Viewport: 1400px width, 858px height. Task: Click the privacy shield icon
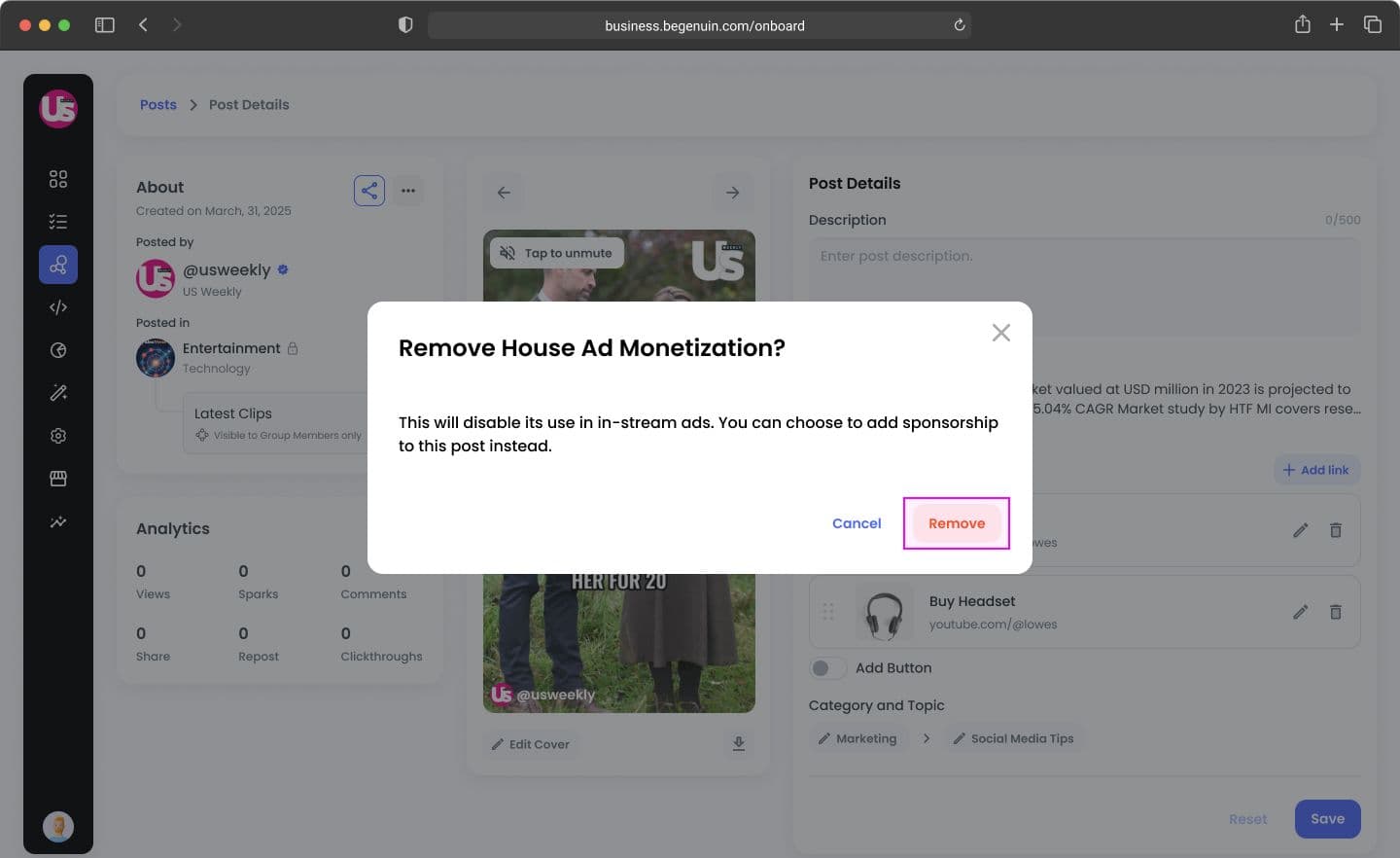(x=405, y=25)
